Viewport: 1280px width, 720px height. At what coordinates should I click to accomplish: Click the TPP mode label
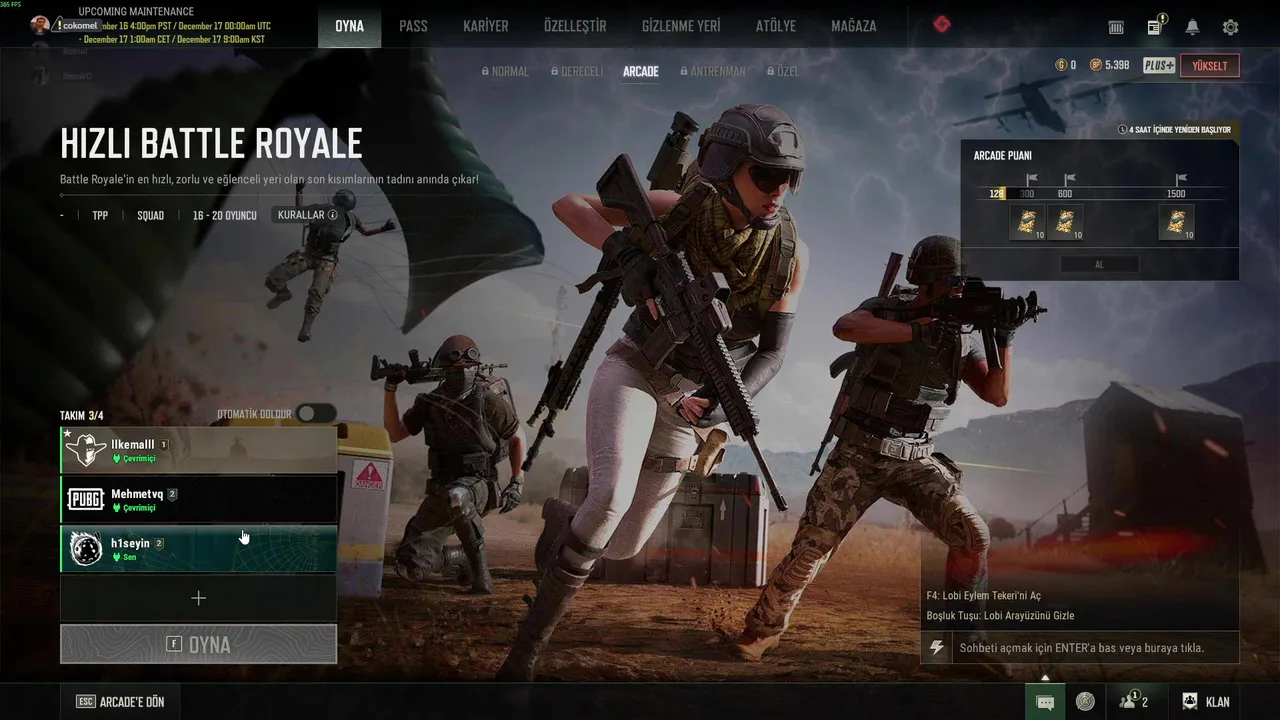pos(100,215)
